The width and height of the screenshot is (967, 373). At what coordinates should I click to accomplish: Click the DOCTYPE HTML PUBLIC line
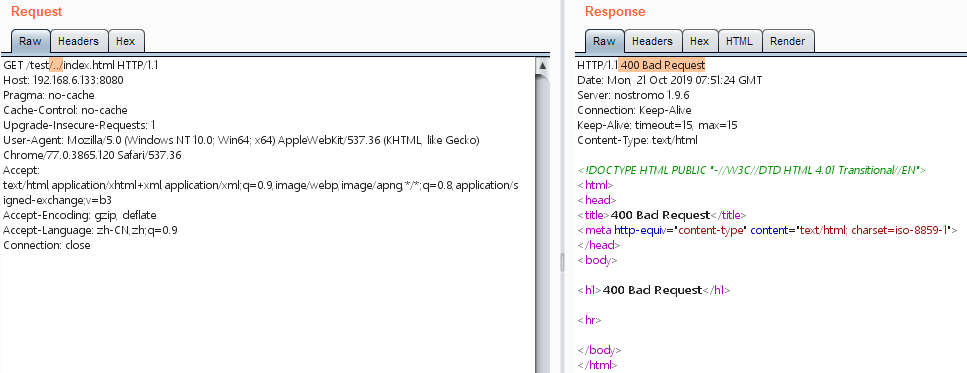tap(752, 170)
